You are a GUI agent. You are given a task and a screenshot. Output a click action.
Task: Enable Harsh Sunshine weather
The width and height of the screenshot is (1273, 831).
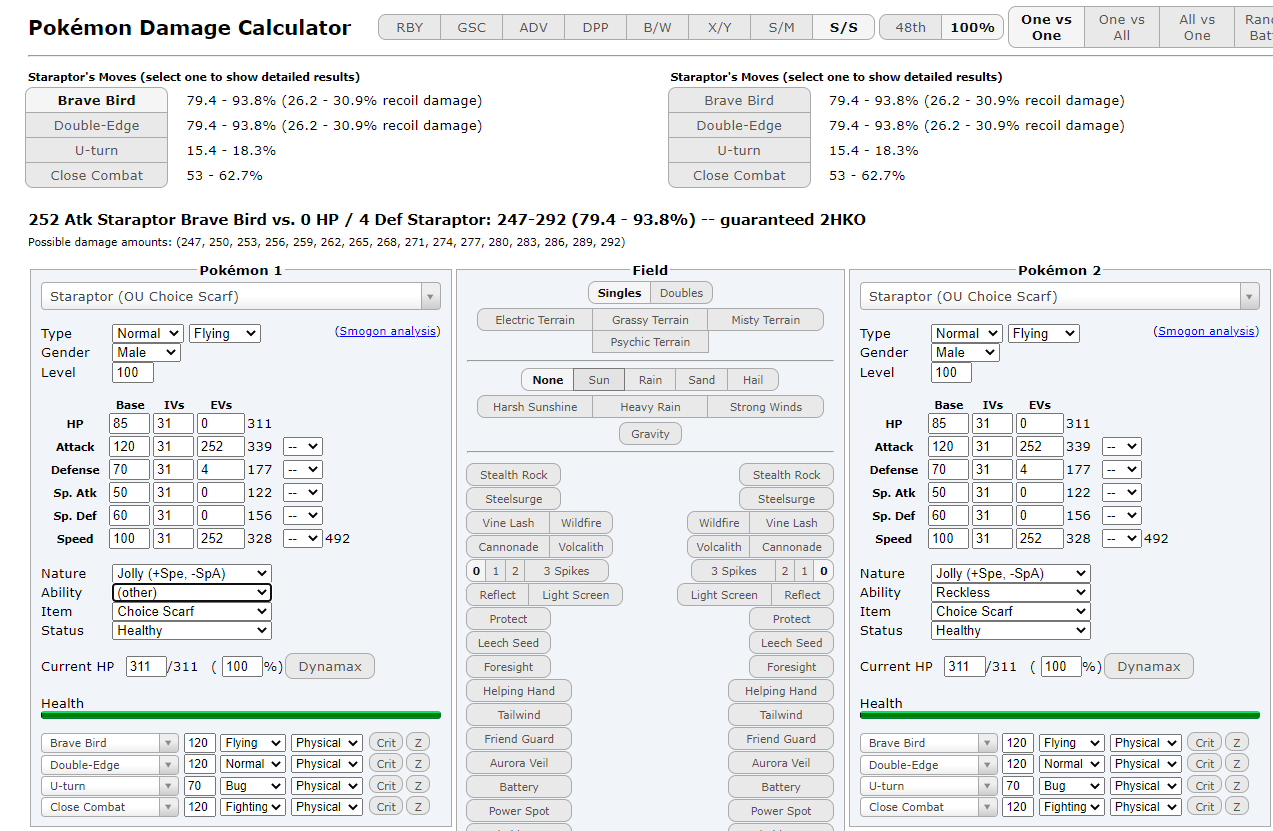click(x=535, y=407)
